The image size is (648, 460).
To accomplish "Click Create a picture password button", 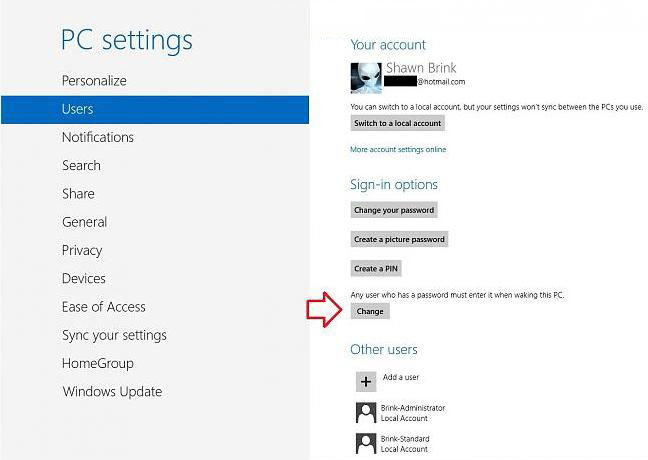I will (x=399, y=239).
